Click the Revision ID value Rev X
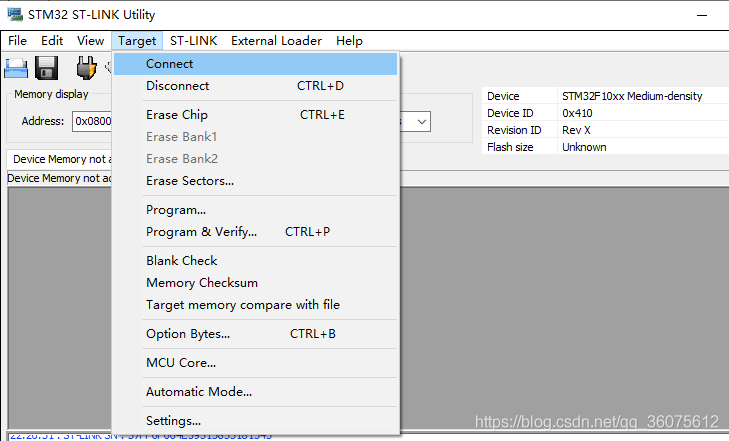This screenshot has width=729, height=441. pyautogui.click(x=576, y=130)
